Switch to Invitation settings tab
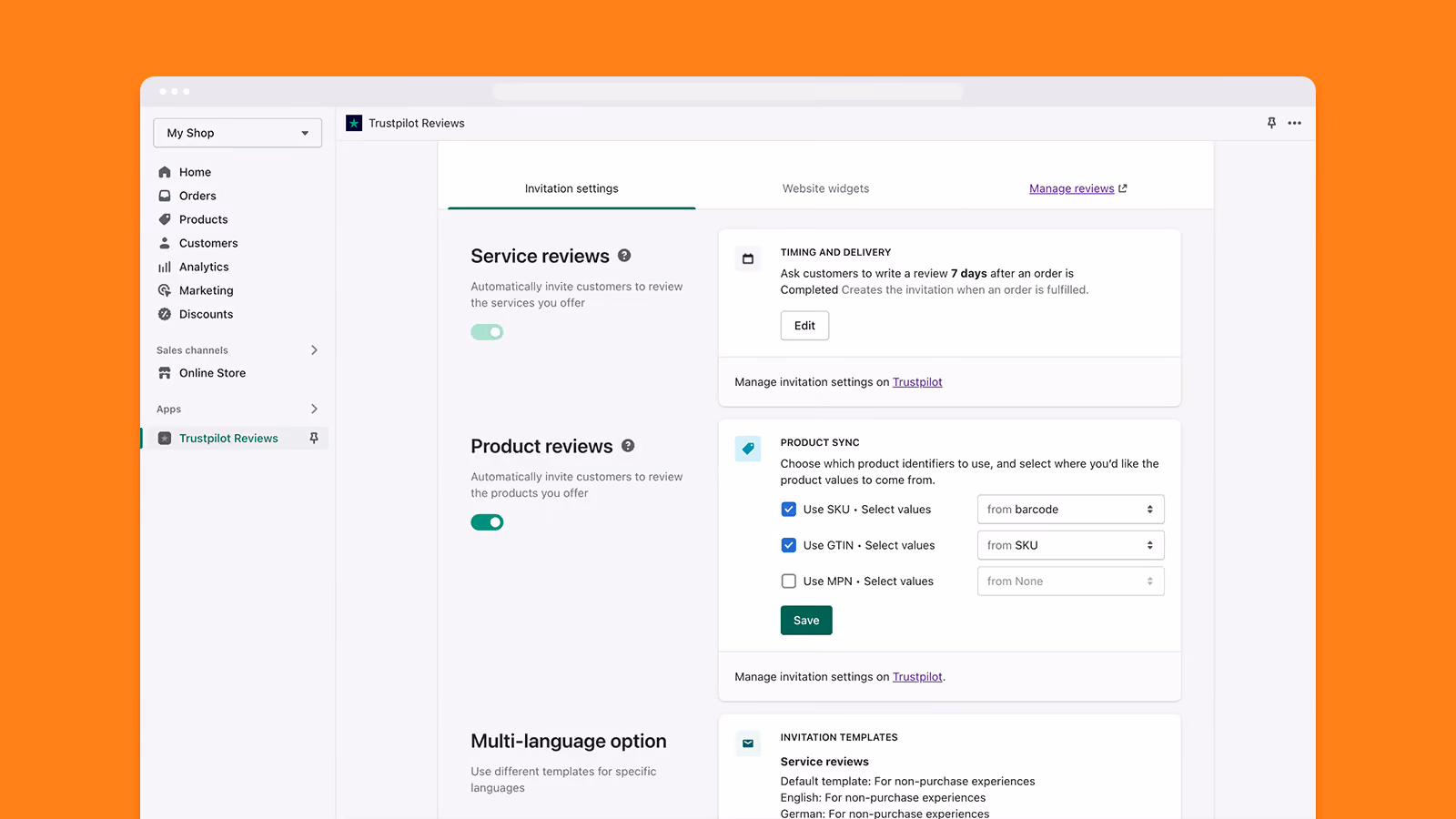The width and height of the screenshot is (1456, 819). (x=571, y=188)
